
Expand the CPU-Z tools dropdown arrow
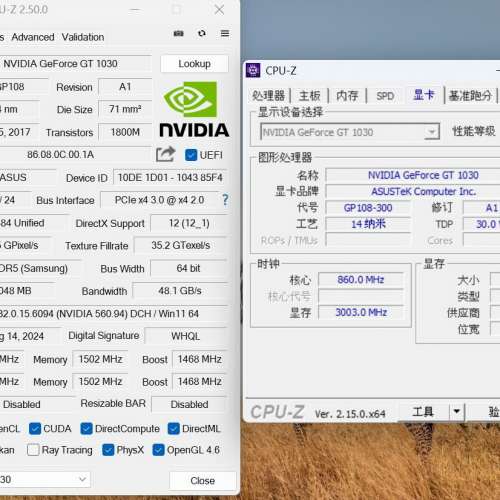point(457,412)
